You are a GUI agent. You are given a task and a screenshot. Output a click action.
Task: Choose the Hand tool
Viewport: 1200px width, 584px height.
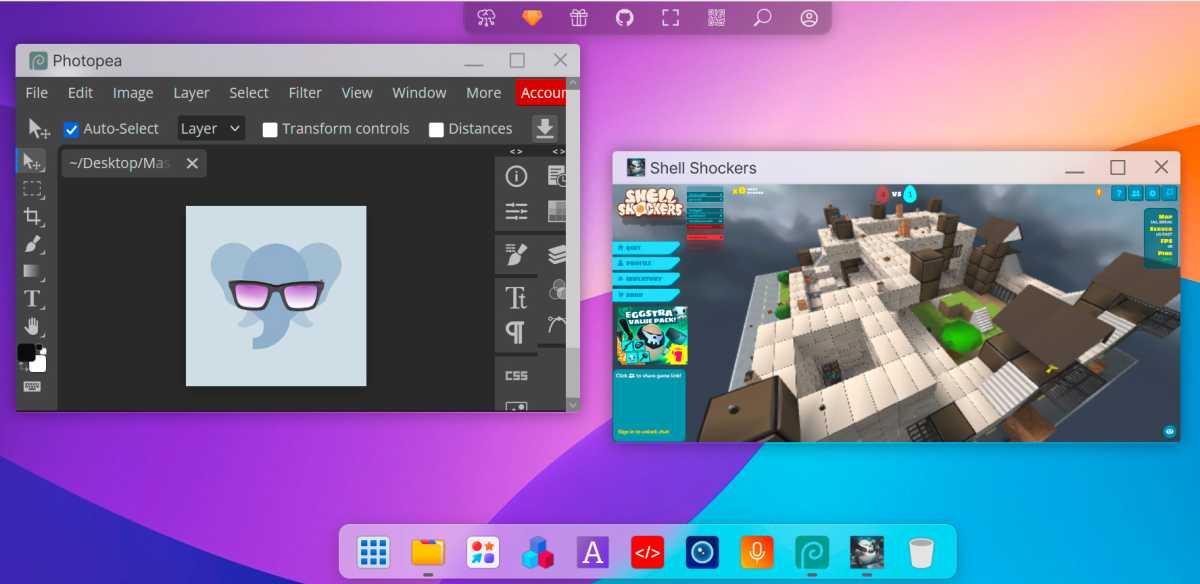[x=33, y=326]
